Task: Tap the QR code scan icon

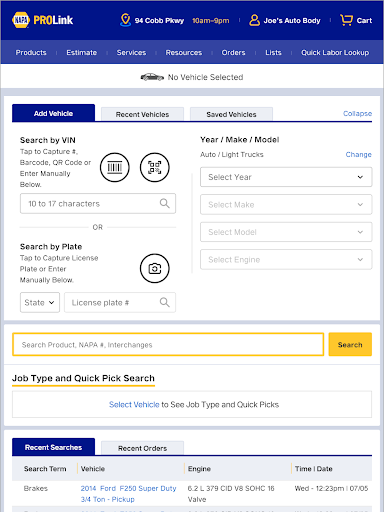Action: [155, 167]
